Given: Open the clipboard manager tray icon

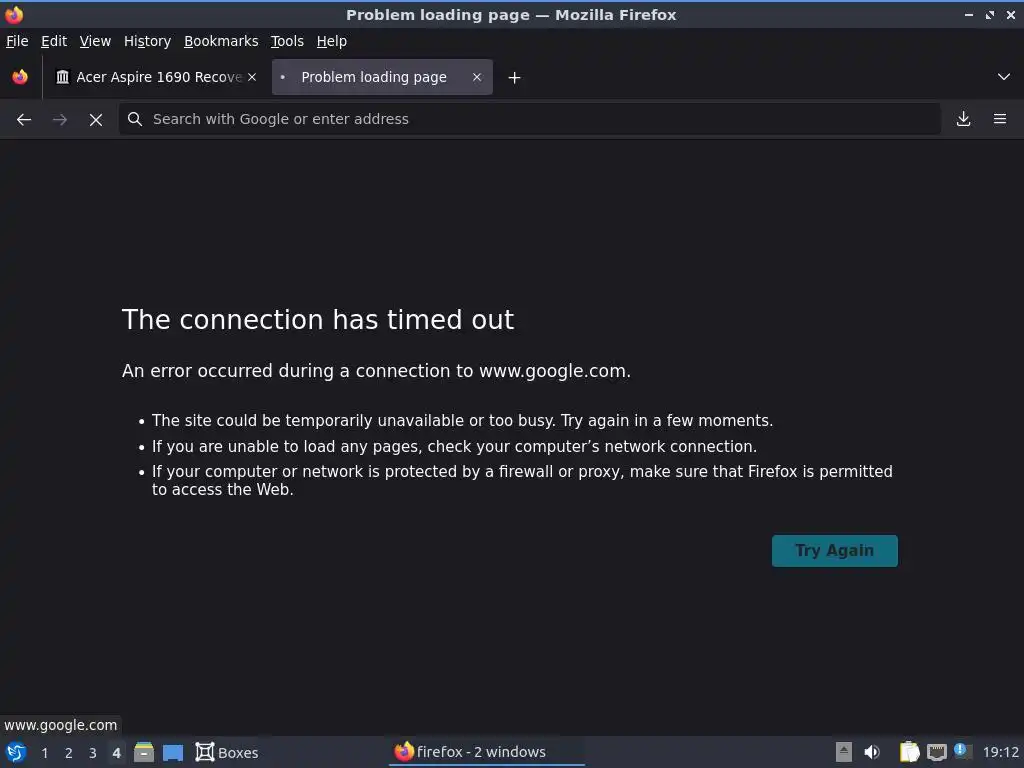Looking at the screenshot, I should pyautogui.click(x=909, y=752).
